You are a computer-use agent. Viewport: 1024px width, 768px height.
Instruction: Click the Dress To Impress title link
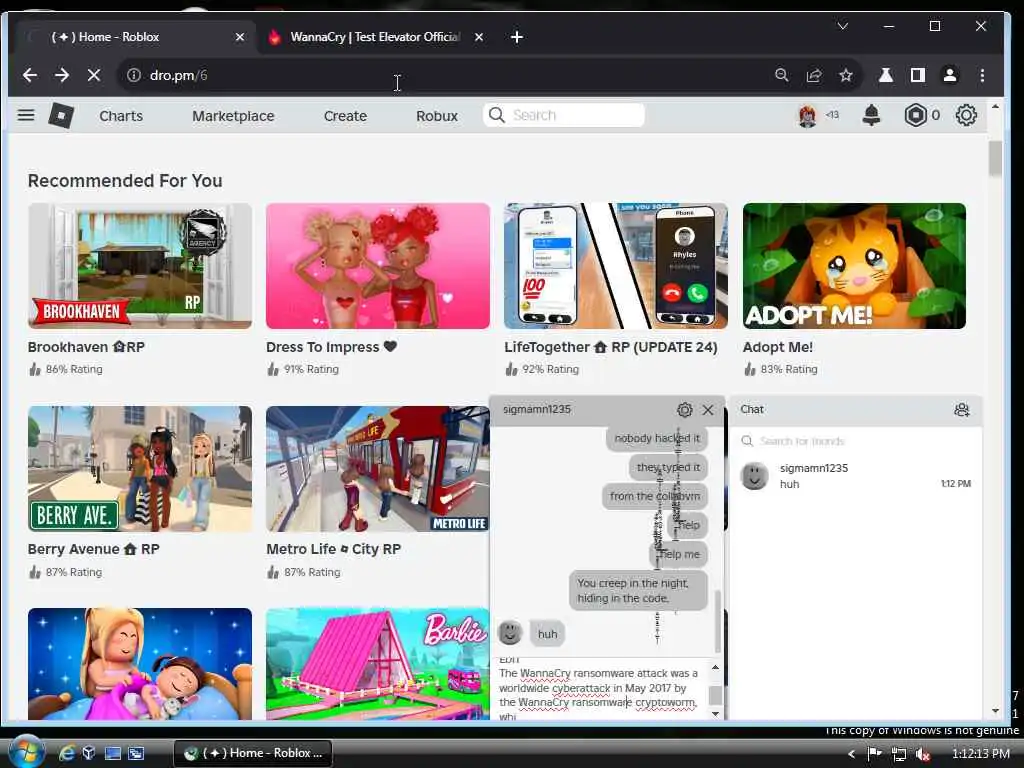point(331,347)
